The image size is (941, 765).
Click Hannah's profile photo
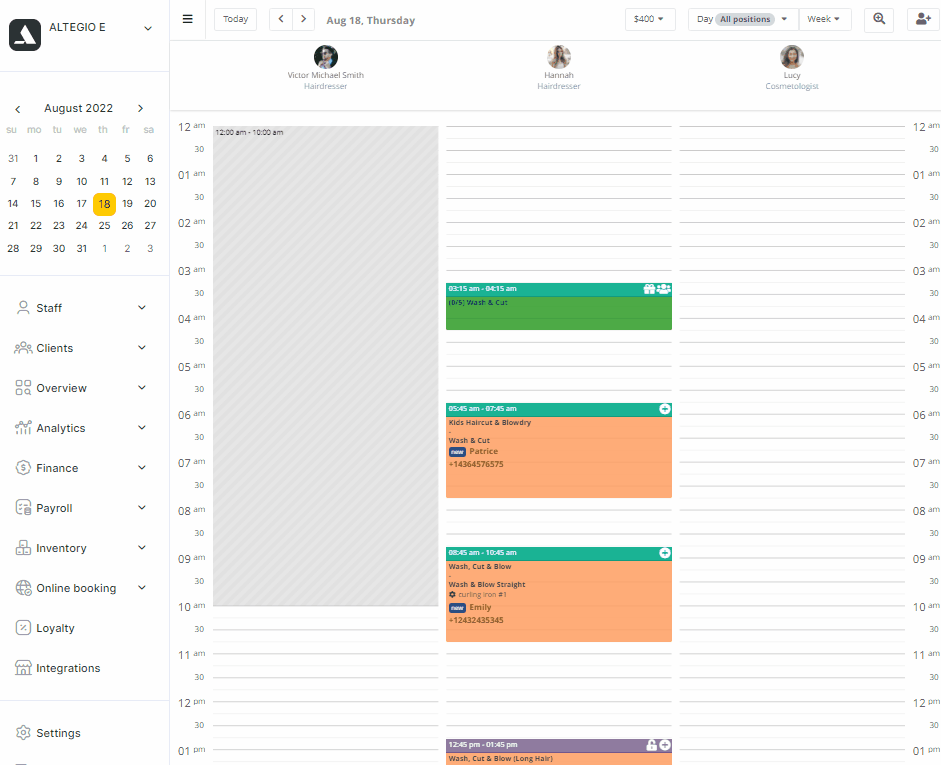[x=559, y=57]
